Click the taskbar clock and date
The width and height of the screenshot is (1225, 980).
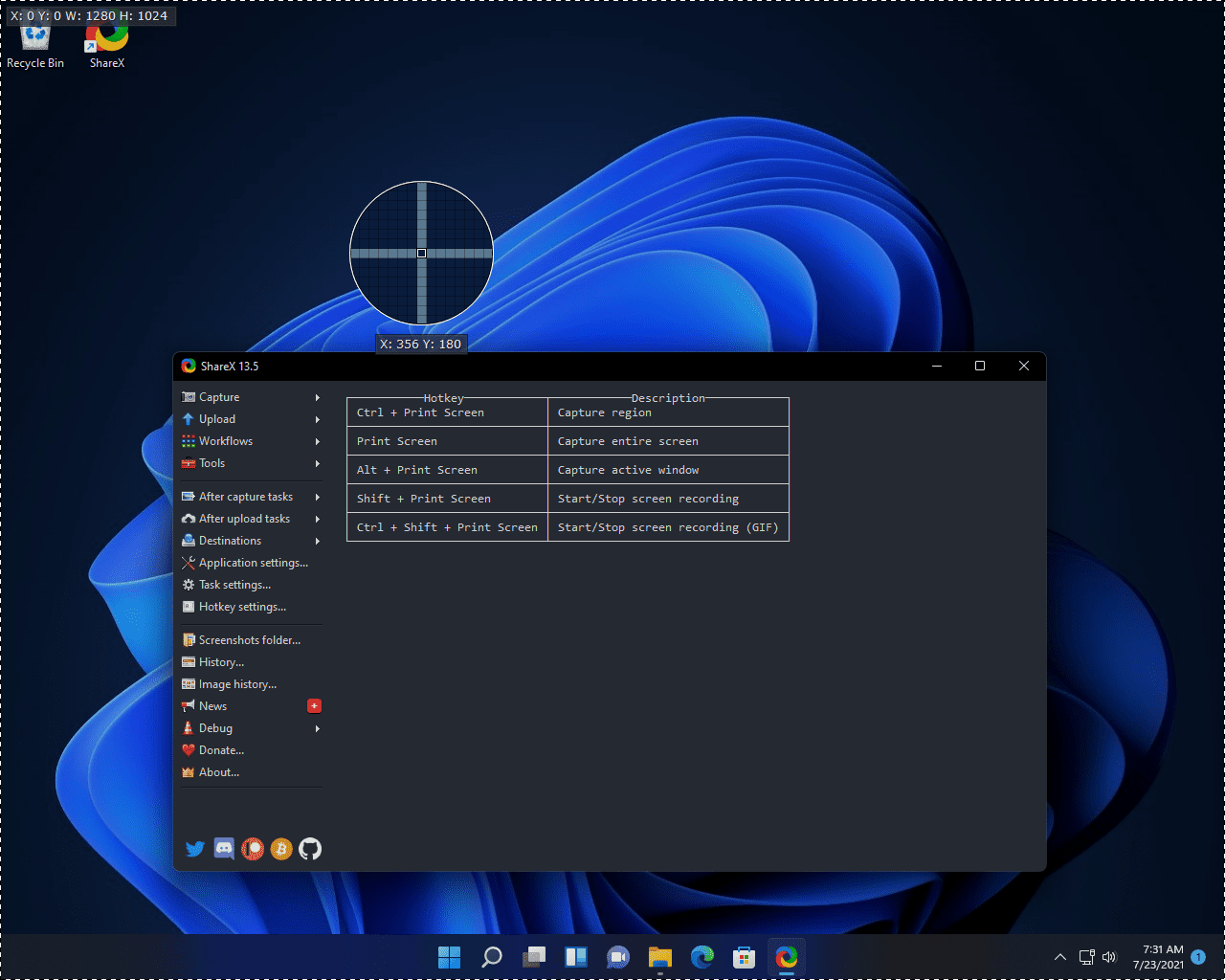pos(1161,957)
